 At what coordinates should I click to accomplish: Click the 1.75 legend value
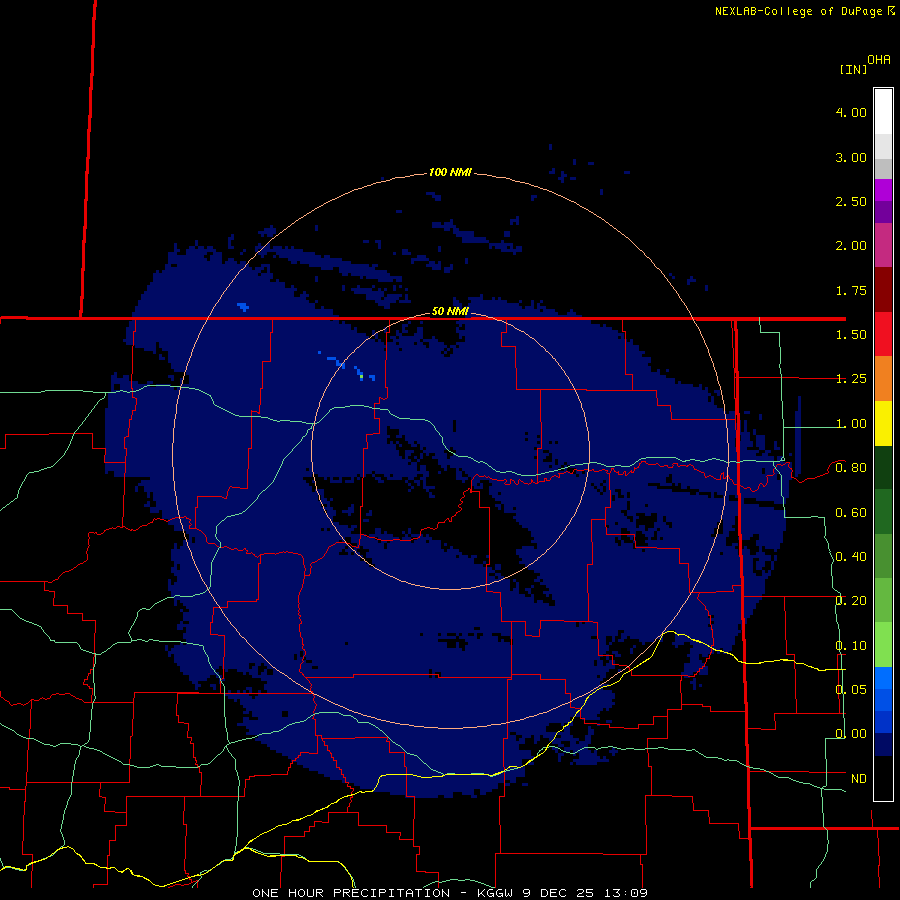(851, 290)
